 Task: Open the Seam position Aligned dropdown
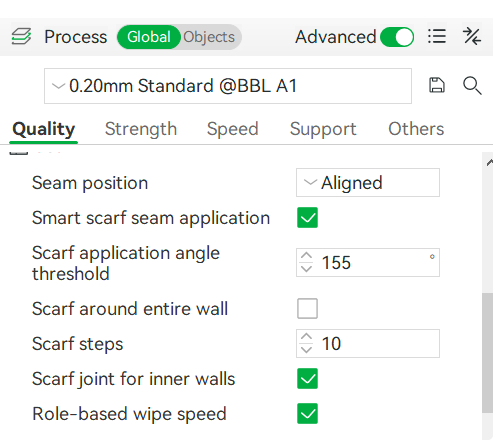pos(368,183)
